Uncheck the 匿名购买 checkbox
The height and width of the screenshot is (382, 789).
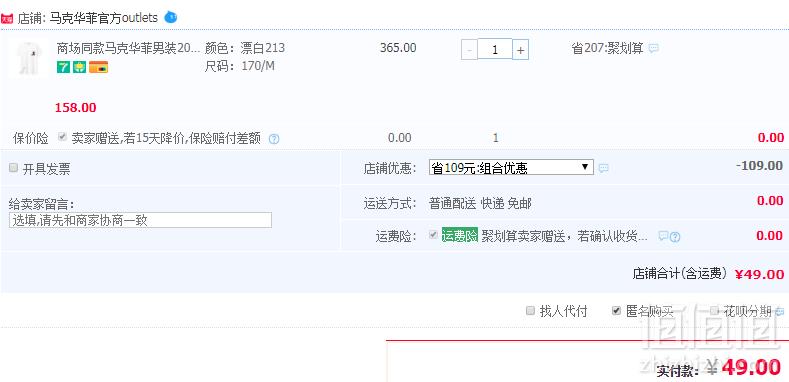[616, 311]
